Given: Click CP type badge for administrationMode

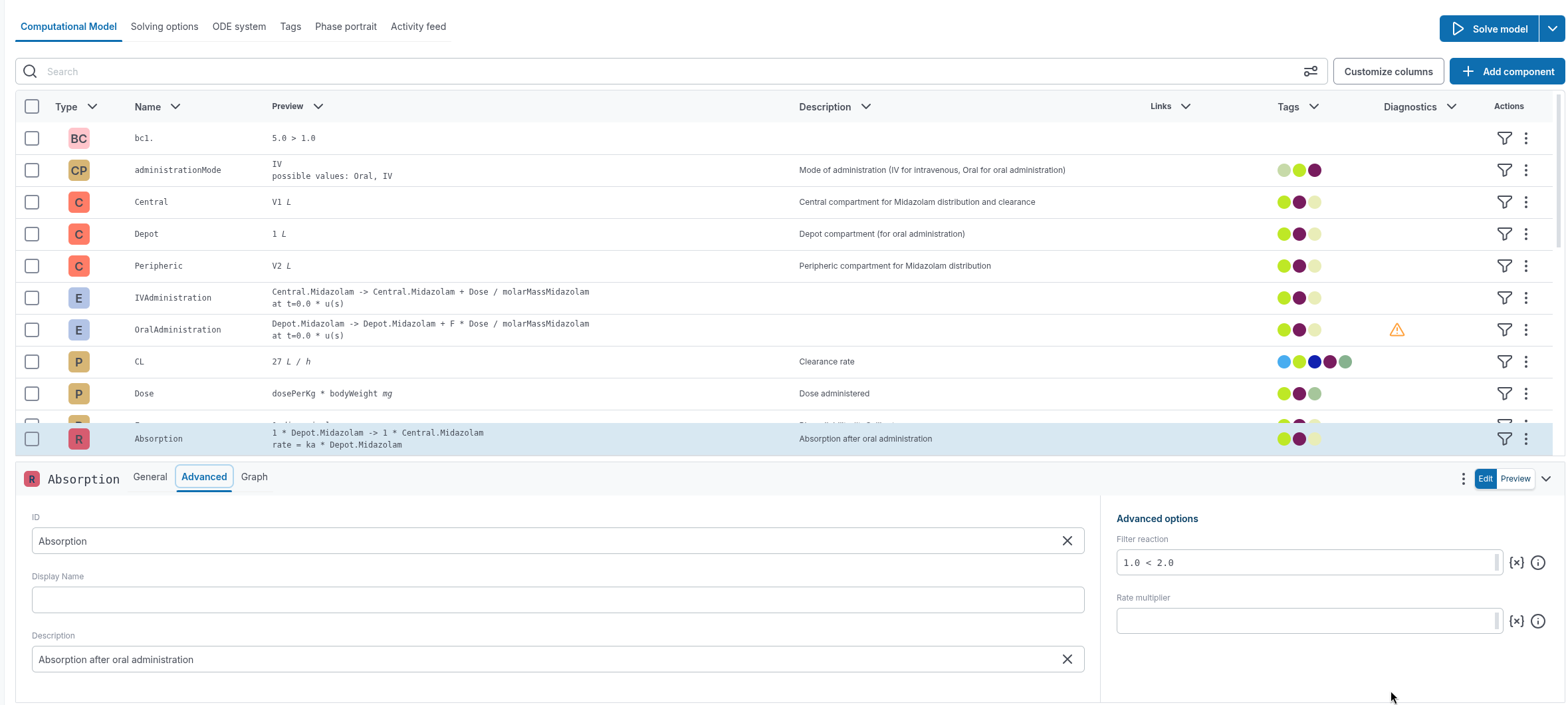Looking at the screenshot, I should 79,170.
